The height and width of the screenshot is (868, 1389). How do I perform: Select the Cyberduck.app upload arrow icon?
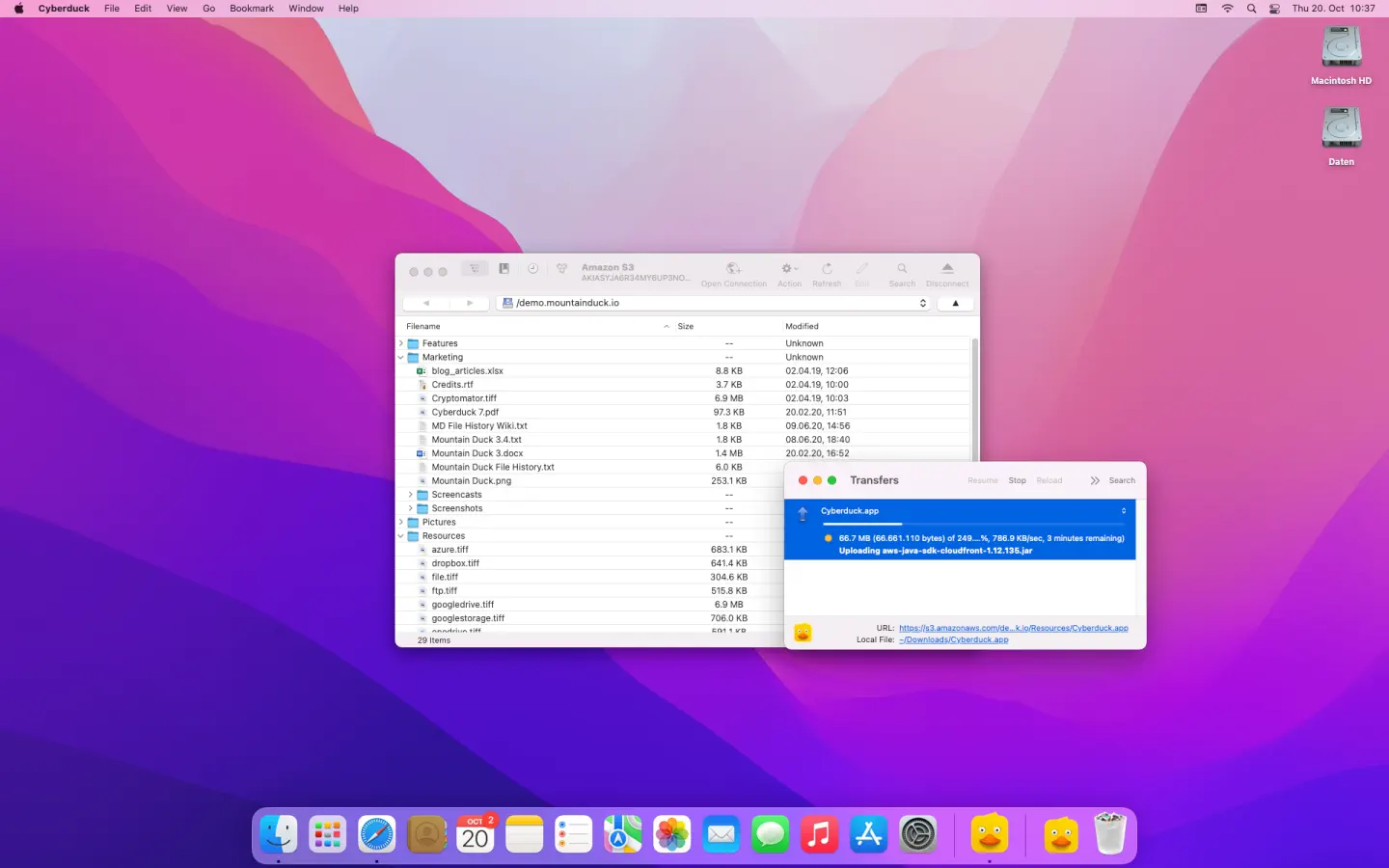[803, 514]
